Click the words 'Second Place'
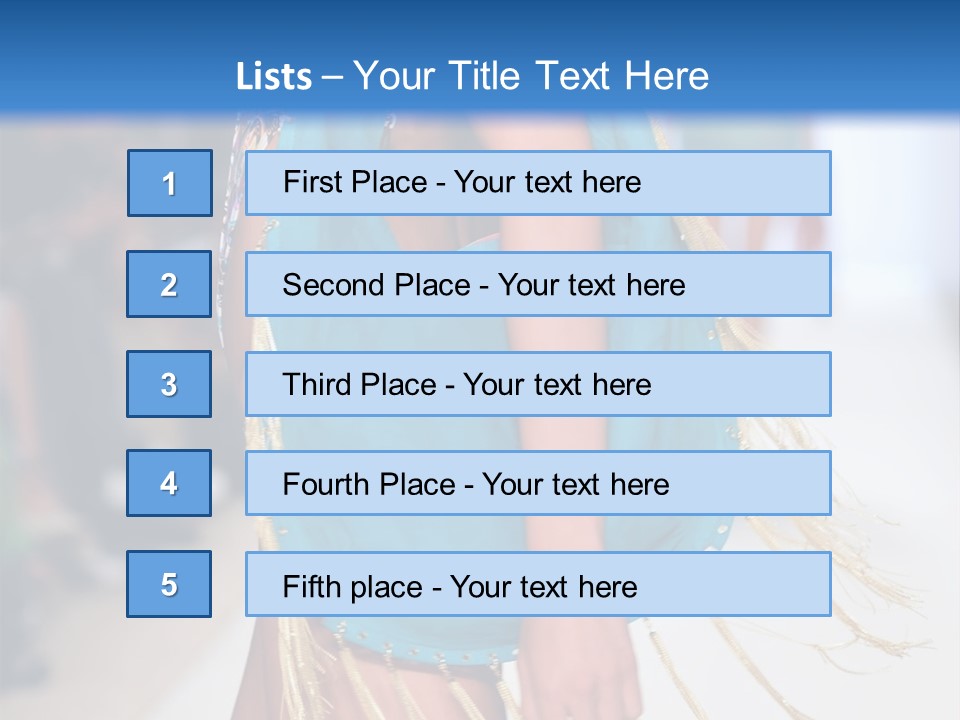Screen dimensions: 960x720 [x=376, y=285]
